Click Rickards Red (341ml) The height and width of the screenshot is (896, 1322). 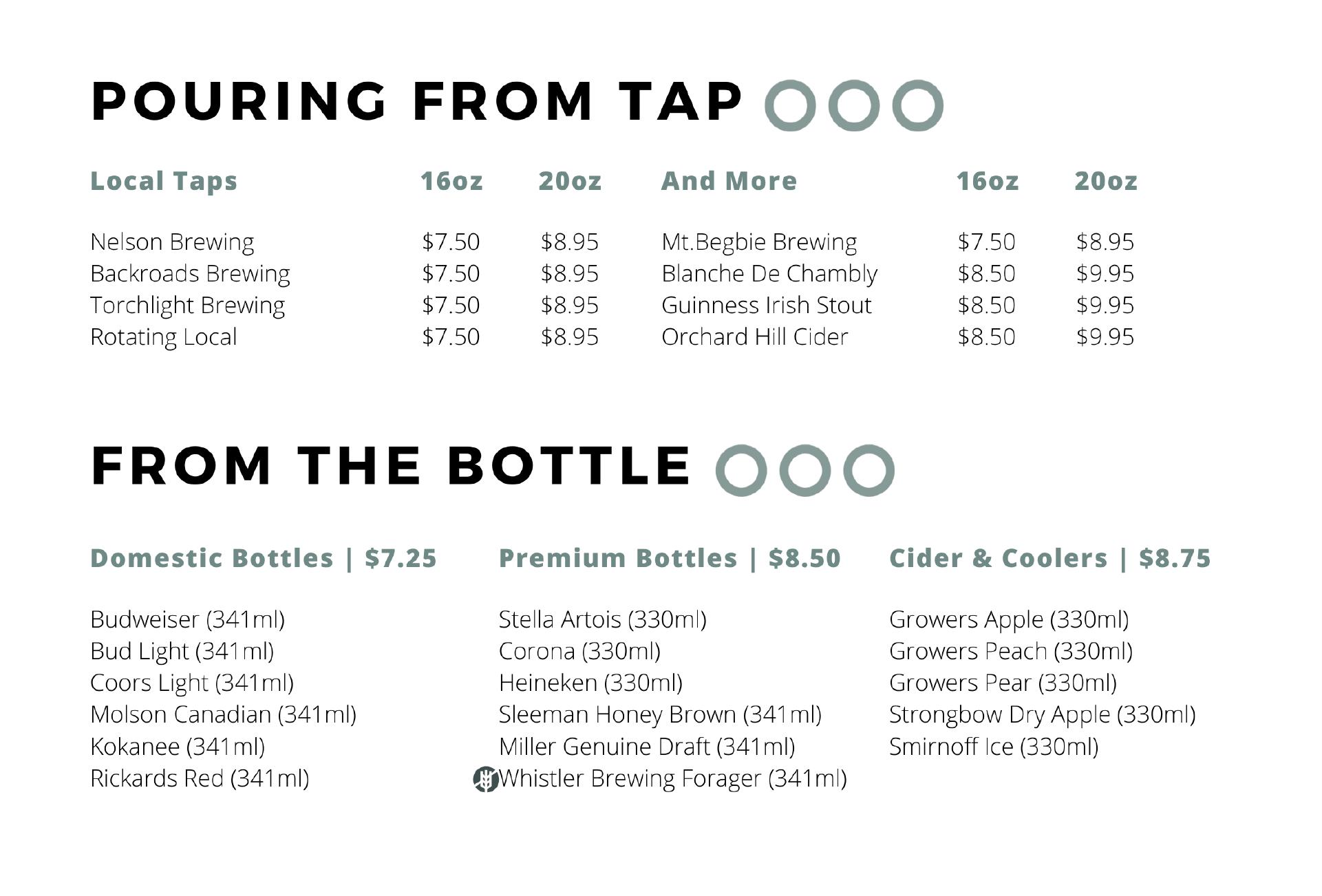tap(200, 778)
